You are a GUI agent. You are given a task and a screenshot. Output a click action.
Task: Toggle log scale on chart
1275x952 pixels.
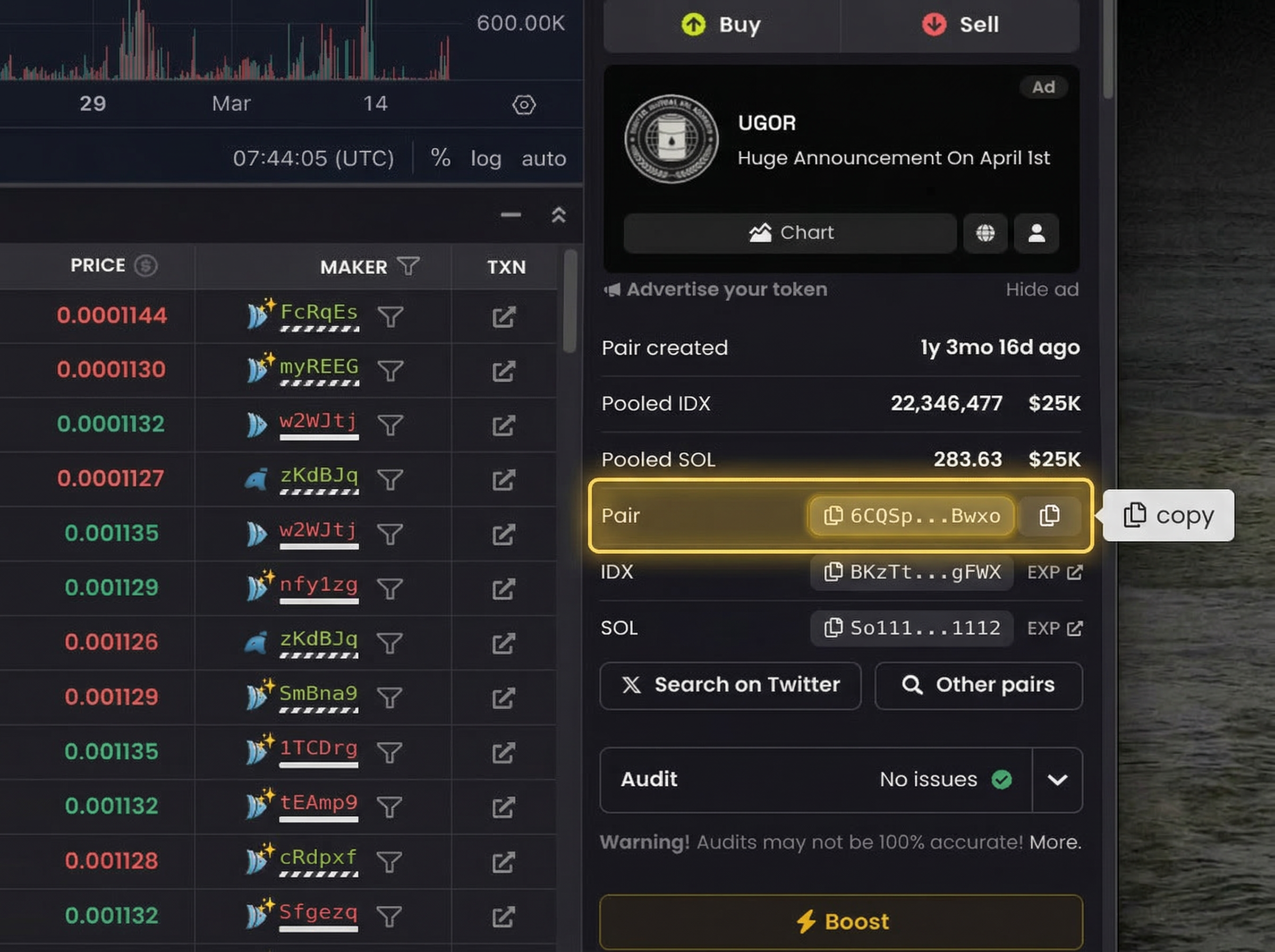(486, 158)
